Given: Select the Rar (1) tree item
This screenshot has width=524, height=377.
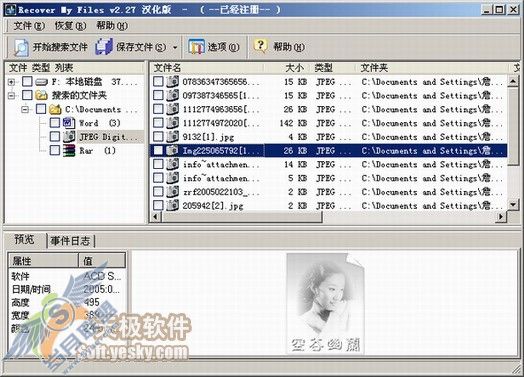Looking at the screenshot, I should pyautogui.click(x=97, y=150).
